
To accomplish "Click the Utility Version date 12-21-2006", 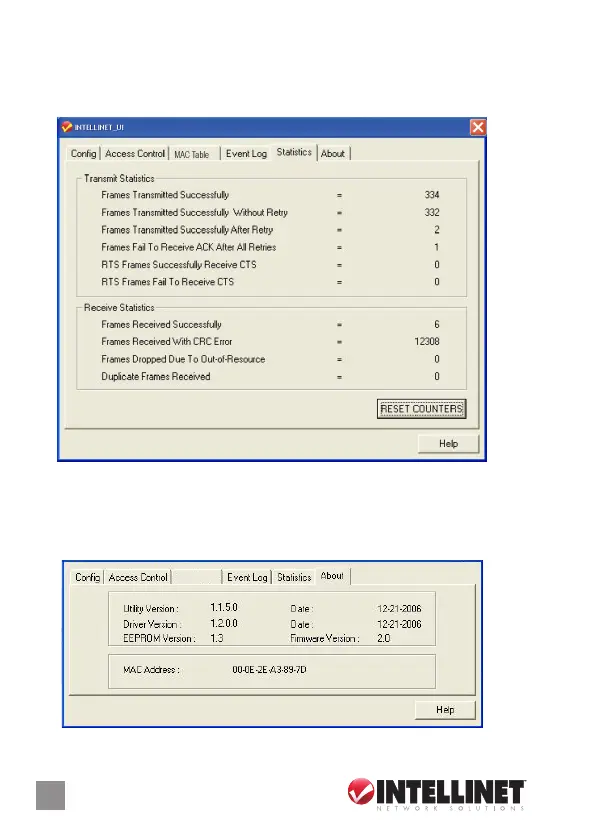I will [x=399, y=608].
